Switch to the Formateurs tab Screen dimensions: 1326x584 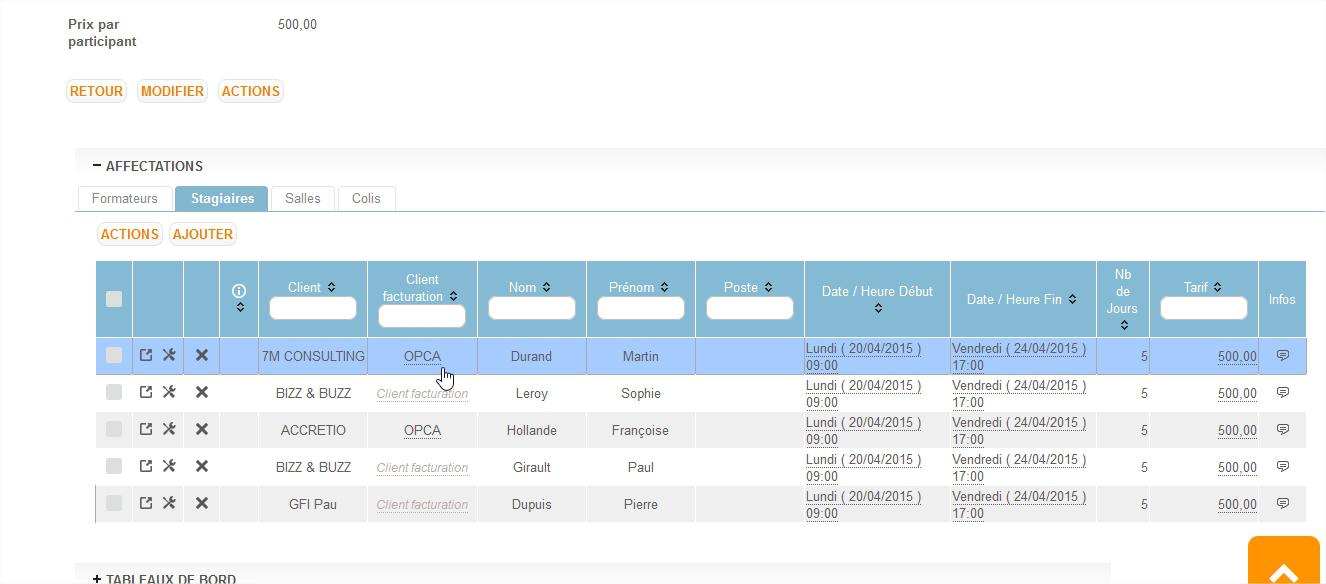pos(125,198)
